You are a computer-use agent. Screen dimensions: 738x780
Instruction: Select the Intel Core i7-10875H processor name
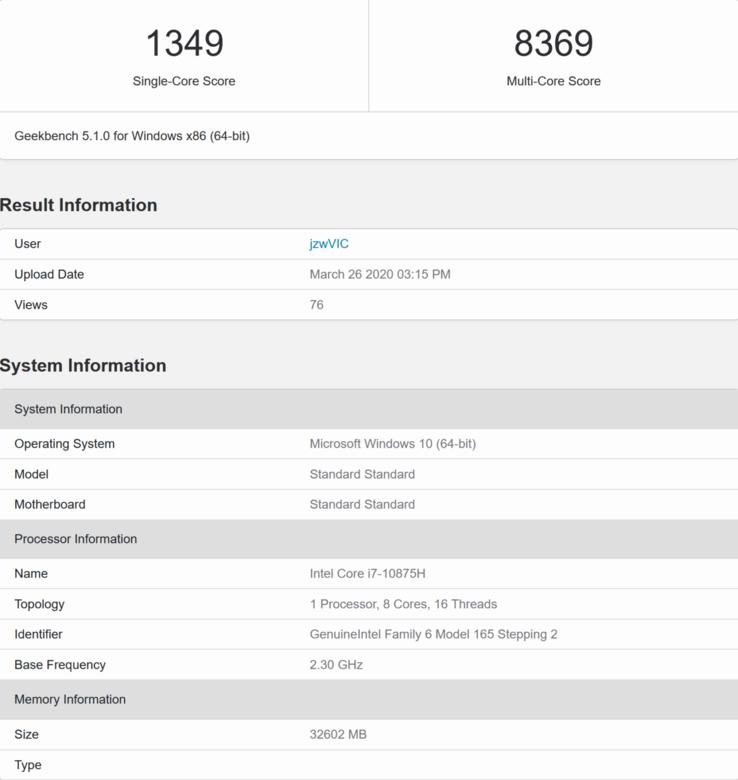coord(368,574)
